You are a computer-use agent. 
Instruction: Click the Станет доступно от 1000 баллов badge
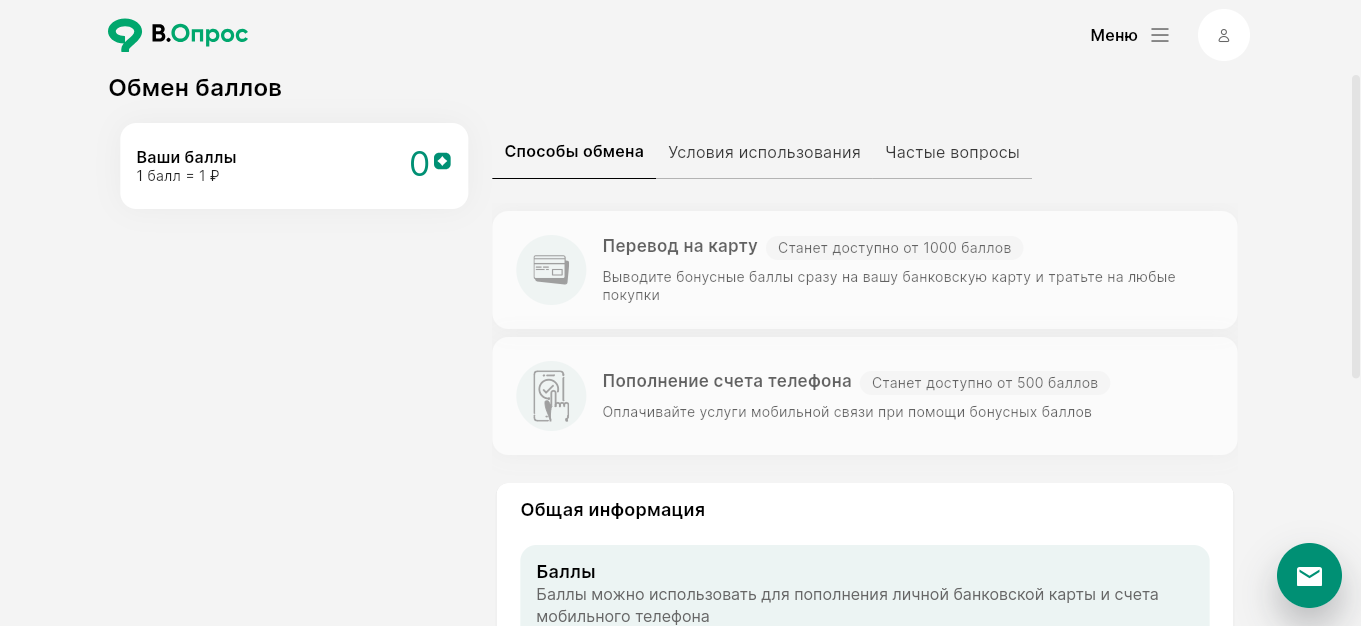[894, 248]
